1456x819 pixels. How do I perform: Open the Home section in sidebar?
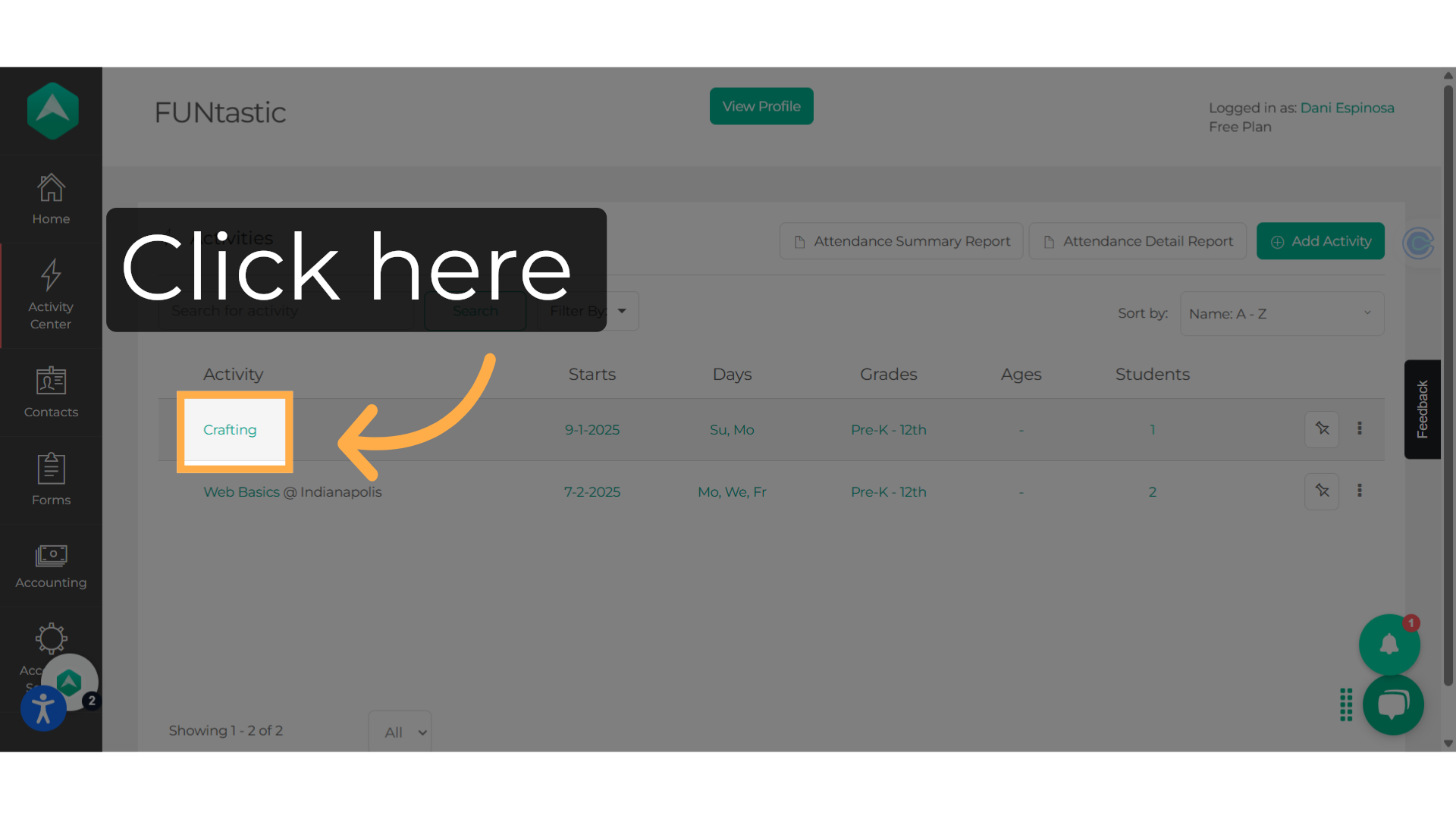[50, 199]
